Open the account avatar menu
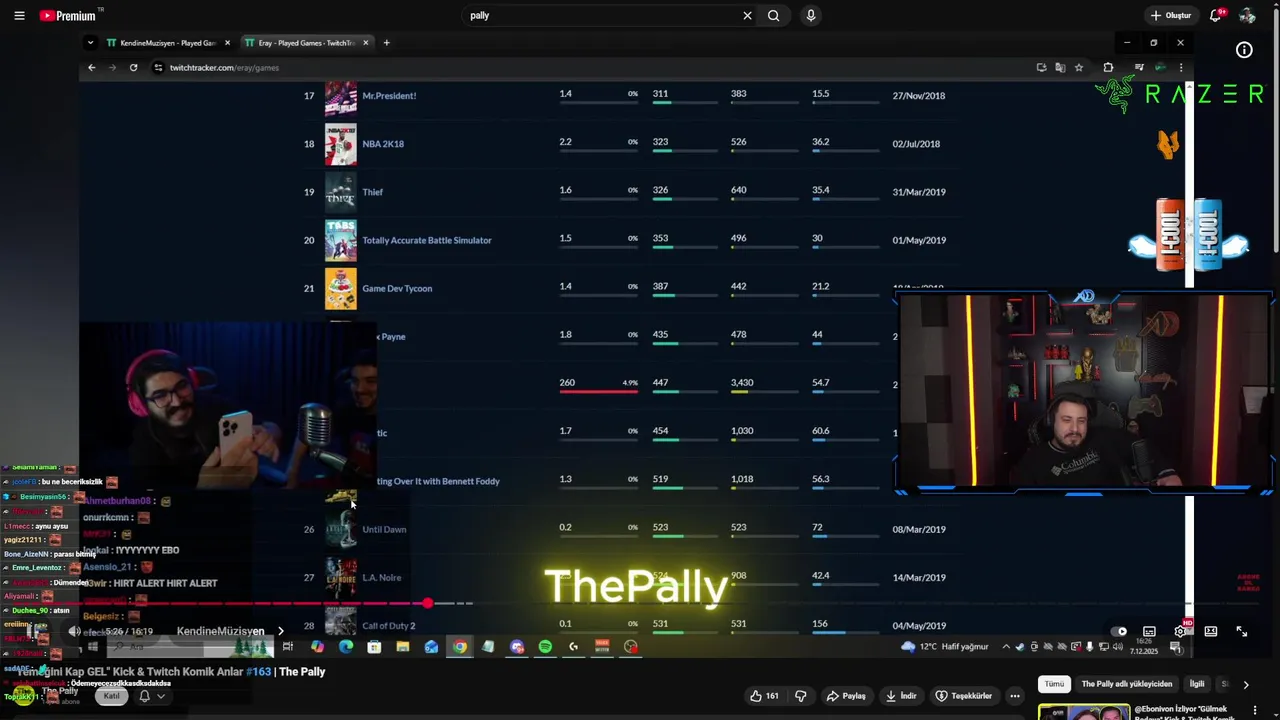This screenshot has height=720, width=1280. [1247, 16]
